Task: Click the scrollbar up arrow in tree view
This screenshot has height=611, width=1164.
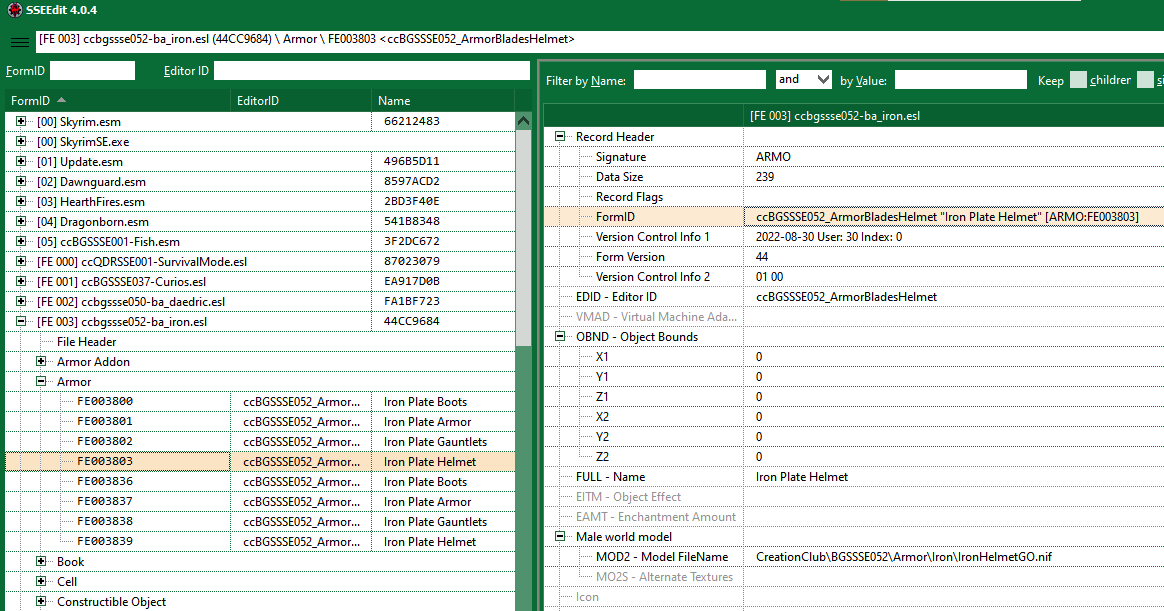Action: point(523,120)
